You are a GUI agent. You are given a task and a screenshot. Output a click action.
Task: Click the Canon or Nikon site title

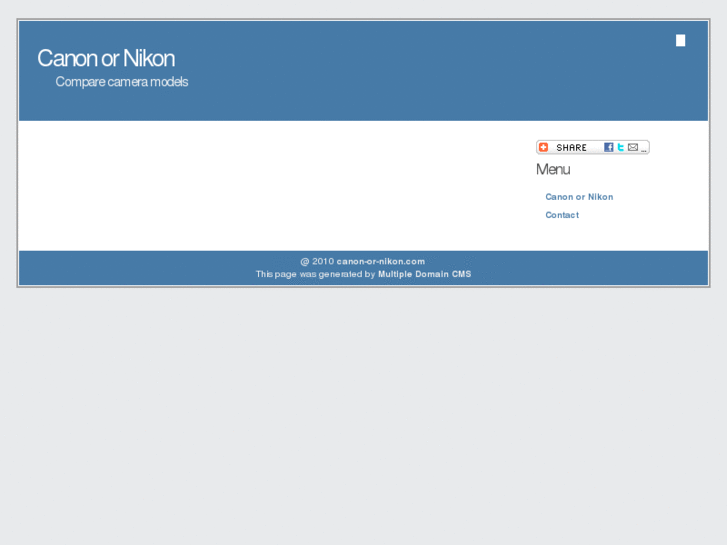pos(106,58)
